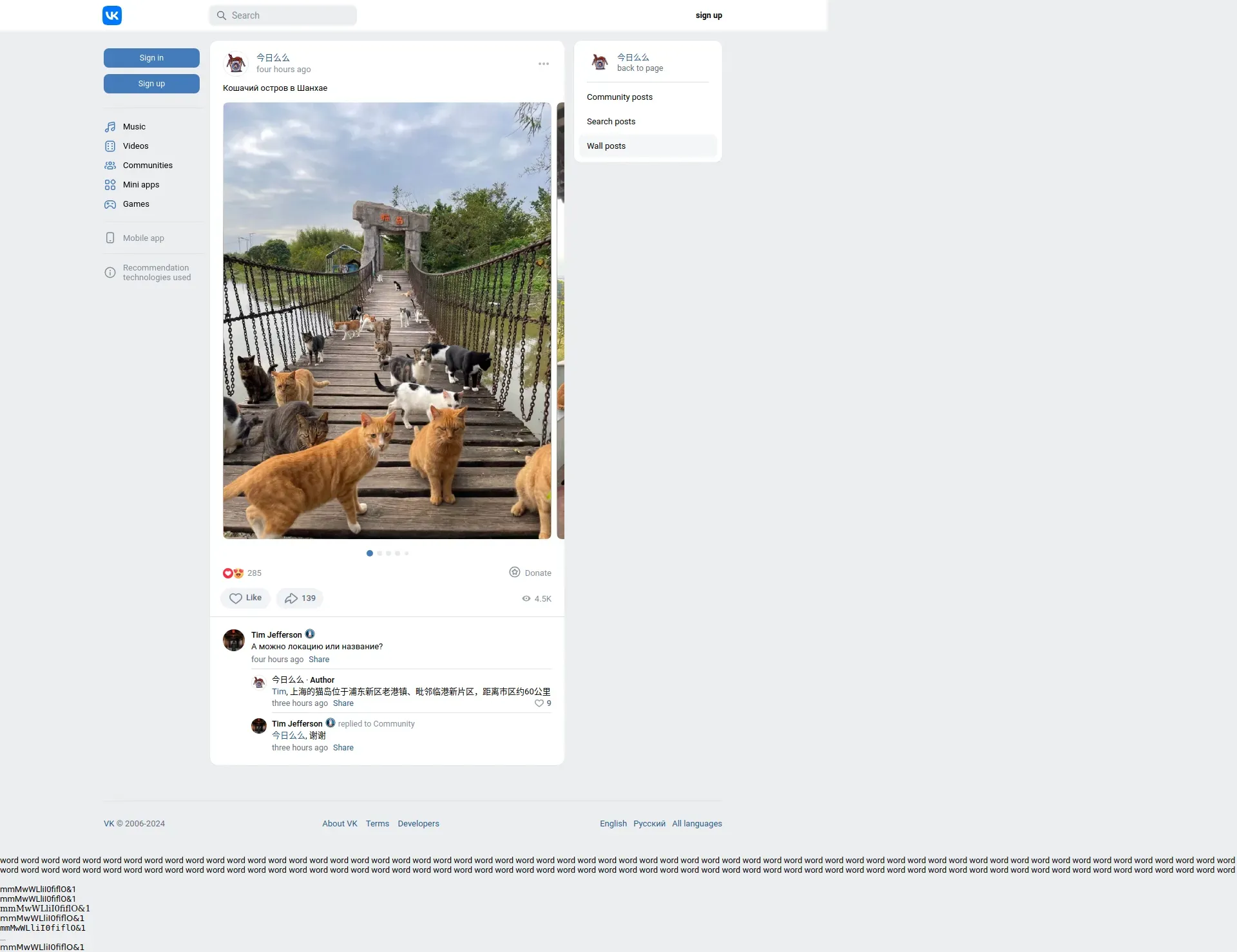Open Games section
The width and height of the screenshot is (1237, 952).
[135, 204]
